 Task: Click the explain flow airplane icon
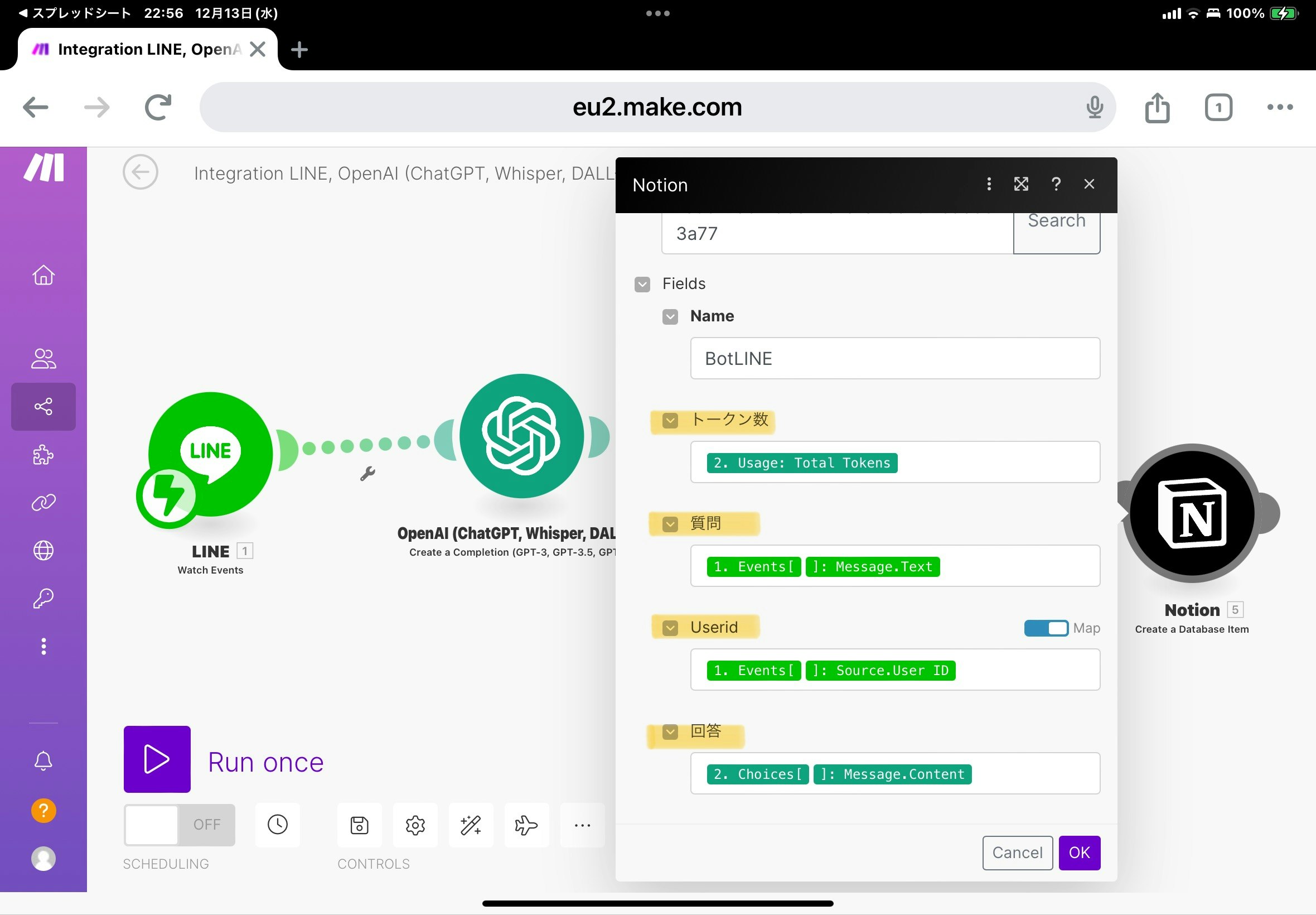click(526, 825)
